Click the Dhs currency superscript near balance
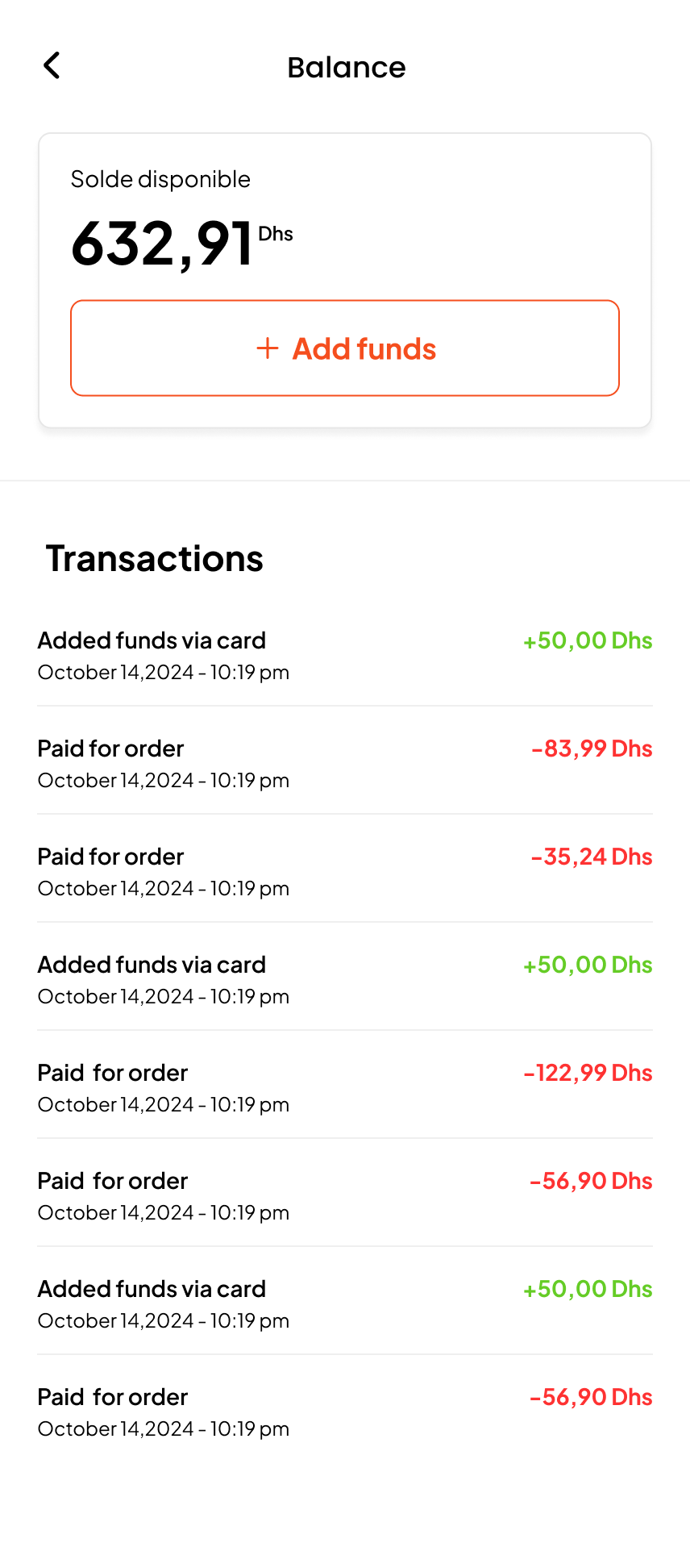690x1568 pixels. coord(276,234)
